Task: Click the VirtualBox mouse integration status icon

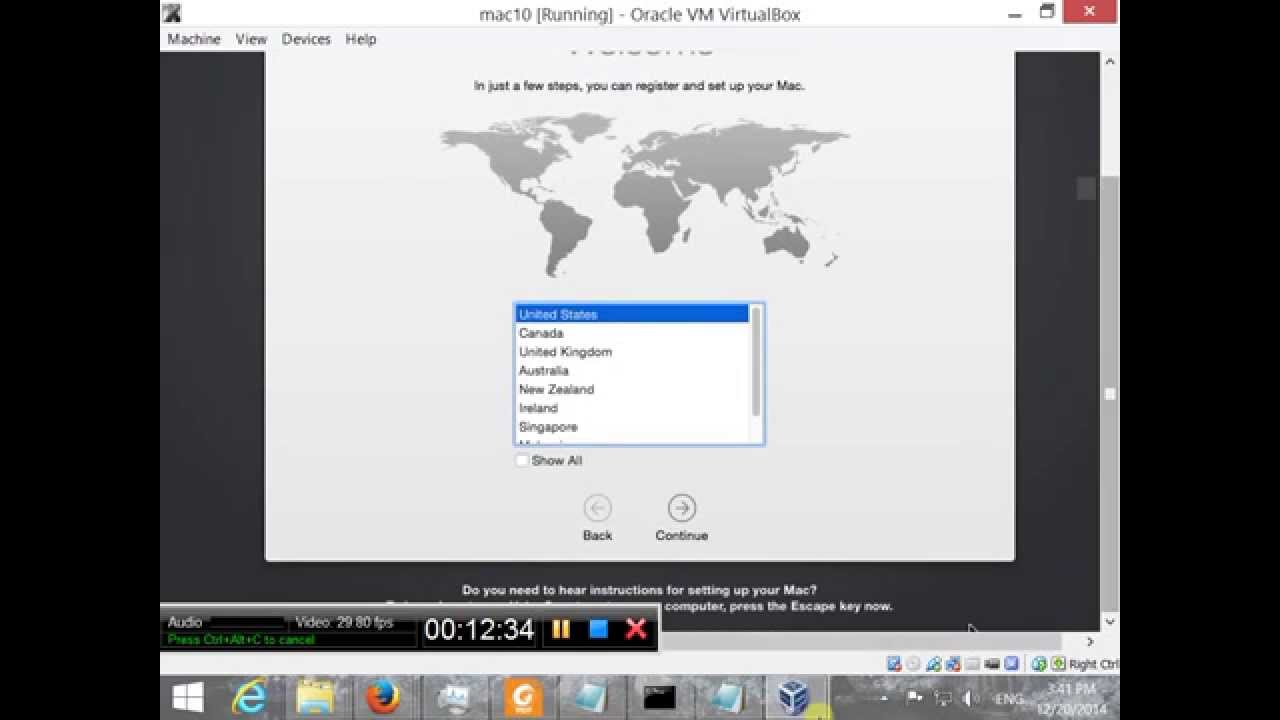Action: click(1039, 664)
